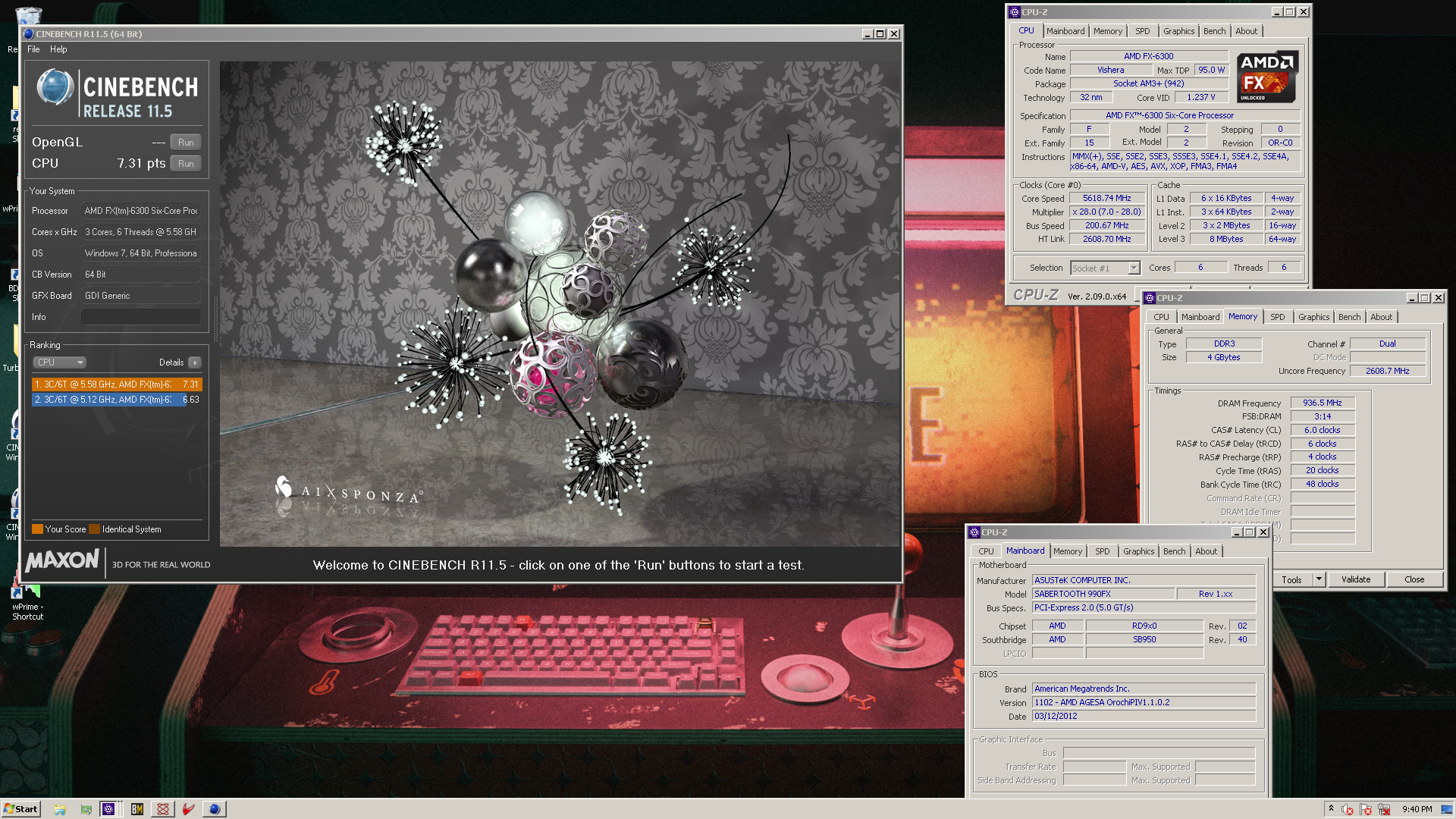Click the AMD FX Unlocked logo

pyautogui.click(x=1267, y=77)
